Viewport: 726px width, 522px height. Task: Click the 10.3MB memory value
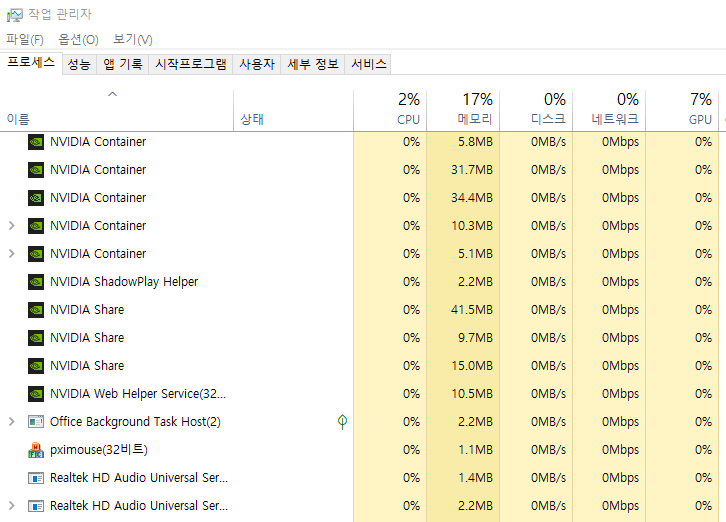tap(472, 226)
